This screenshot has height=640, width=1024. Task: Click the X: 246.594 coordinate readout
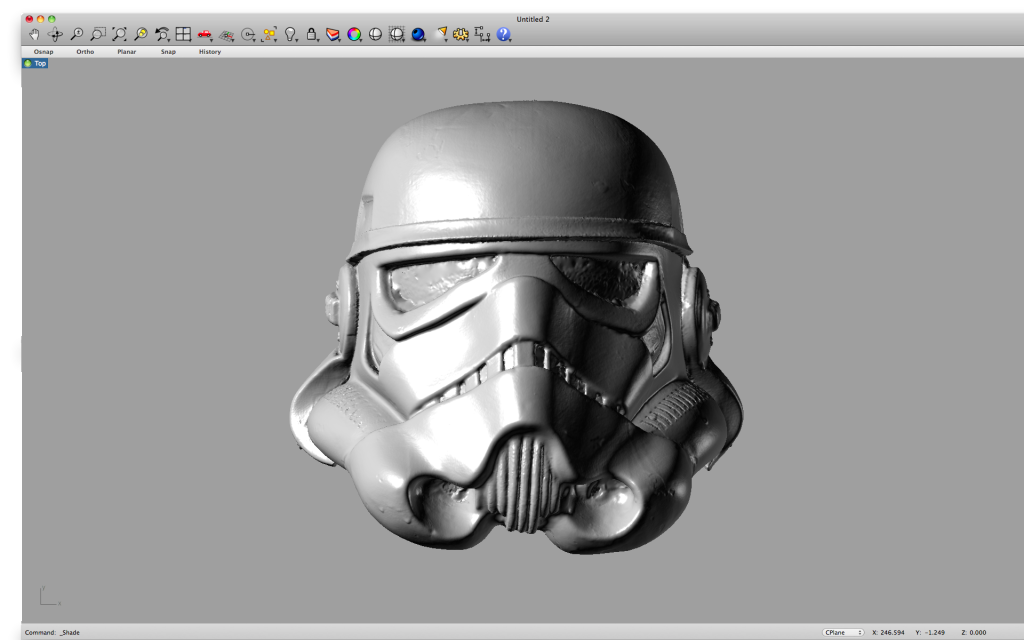pos(888,632)
